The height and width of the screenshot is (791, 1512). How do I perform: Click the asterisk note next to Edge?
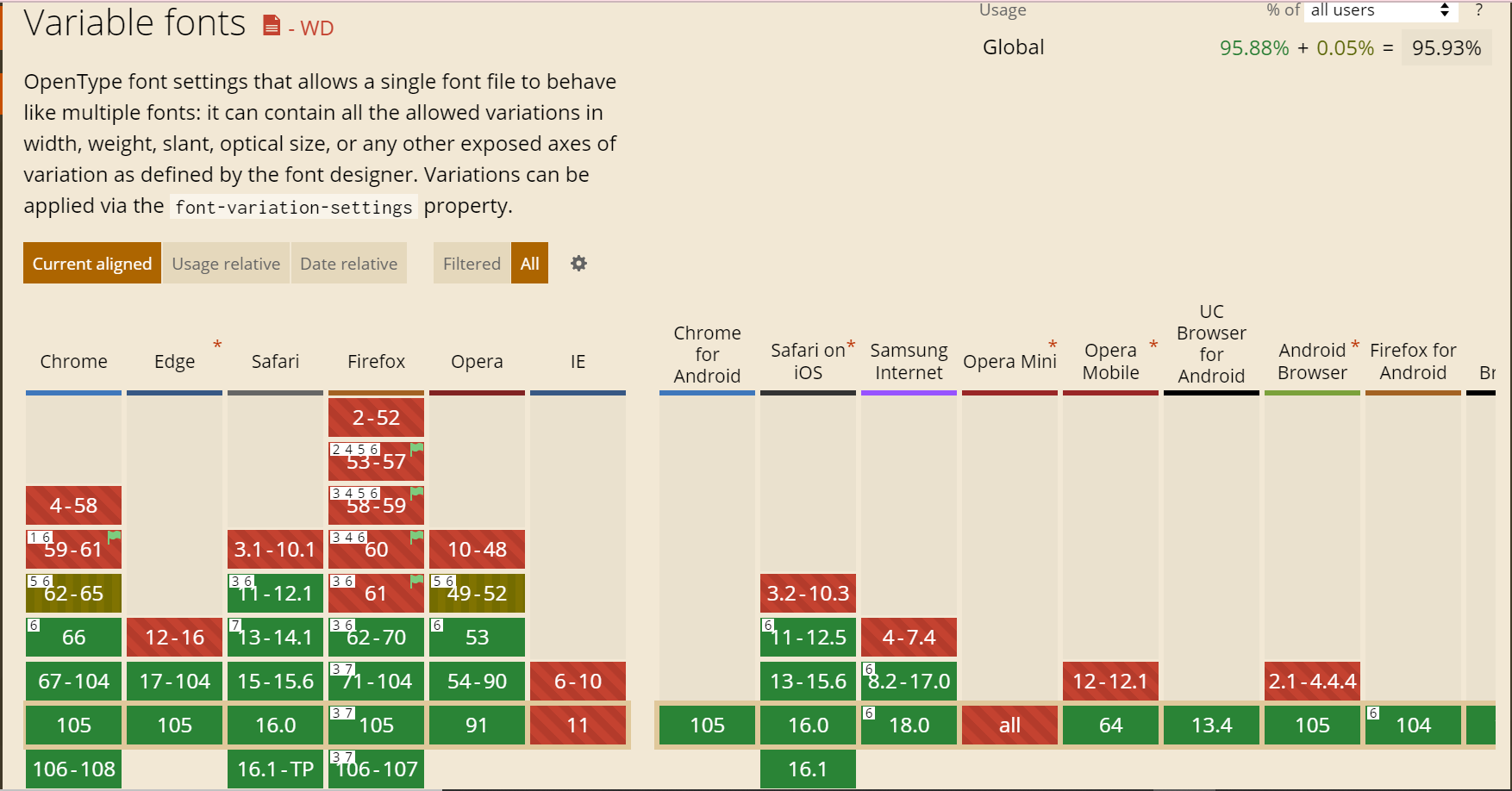217,346
